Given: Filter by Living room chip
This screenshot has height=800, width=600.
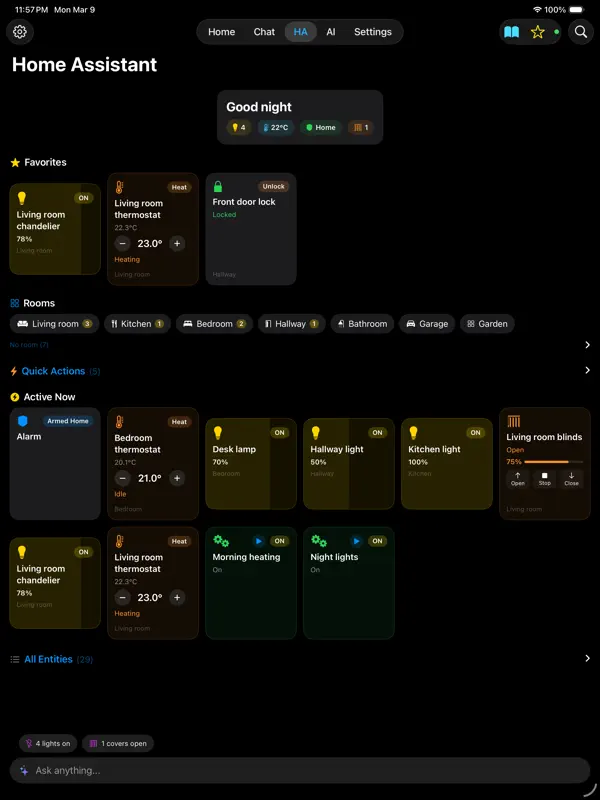Looking at the screenshot, I should point(55,323).
